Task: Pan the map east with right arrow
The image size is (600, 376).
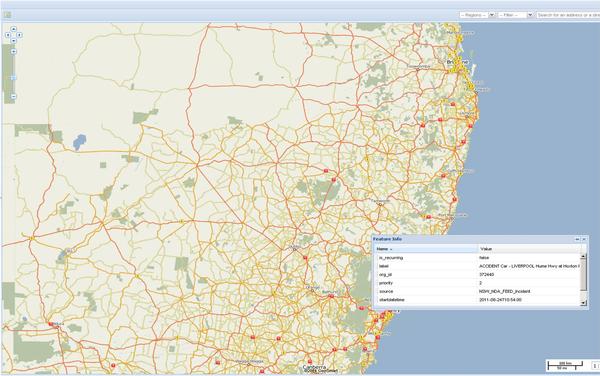Action: [19, 35]
